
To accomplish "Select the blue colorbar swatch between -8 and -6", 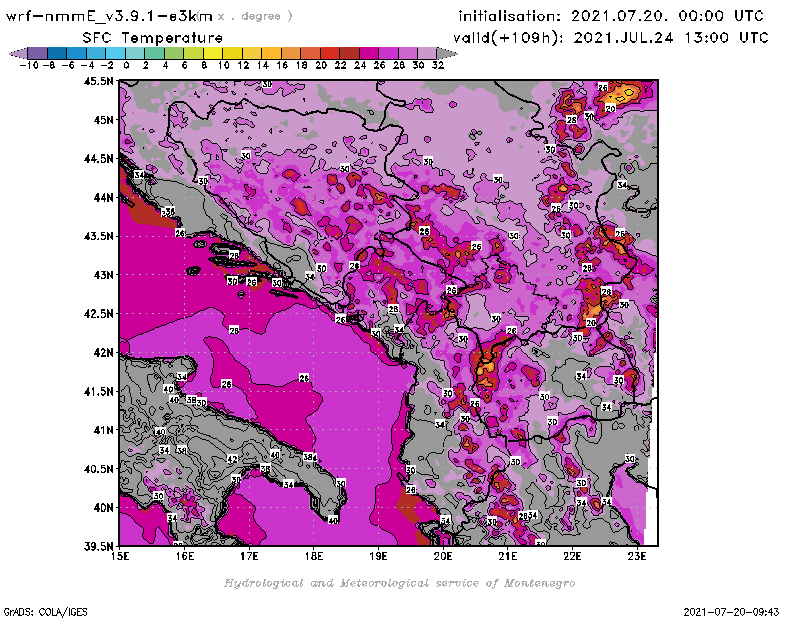I will [58, 53].
